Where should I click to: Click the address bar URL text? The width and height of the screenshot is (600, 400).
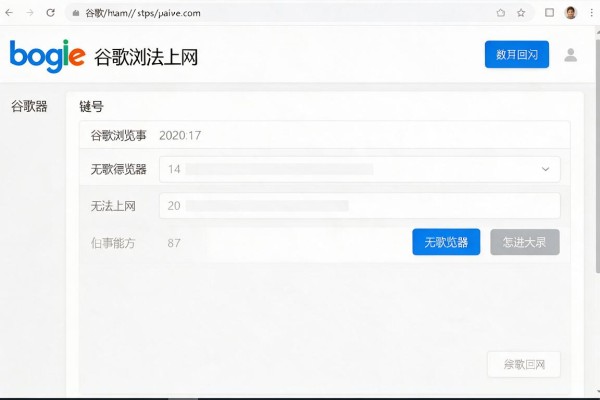coord(143,13)
